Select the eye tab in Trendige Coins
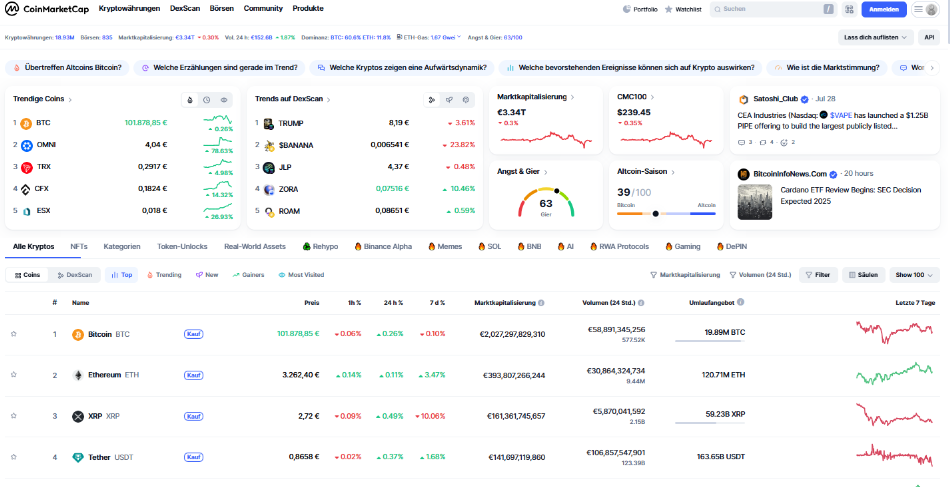This screenshot has height=487, width=950. 224,100
